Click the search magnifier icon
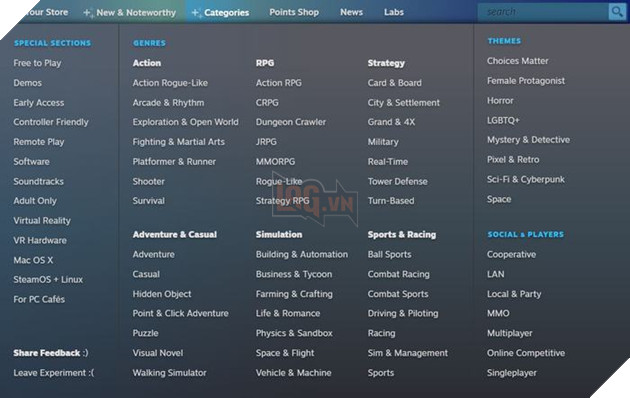The height and width of the screenshot is (398, 630). coord(617,12)
